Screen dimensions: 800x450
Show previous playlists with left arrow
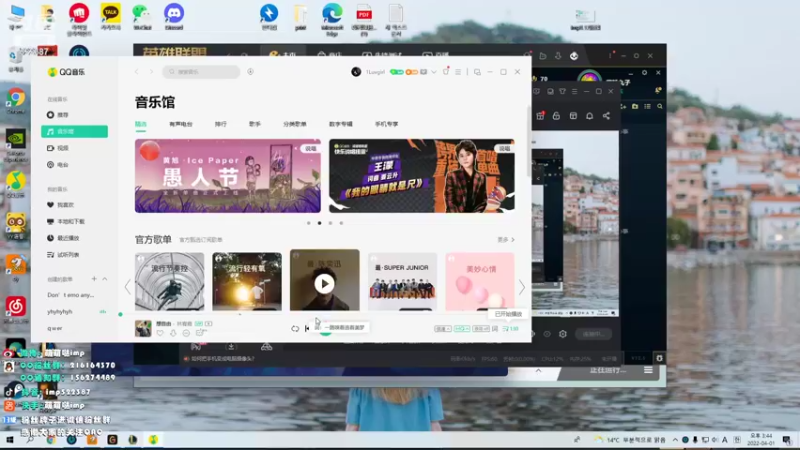tap(128, 287)
